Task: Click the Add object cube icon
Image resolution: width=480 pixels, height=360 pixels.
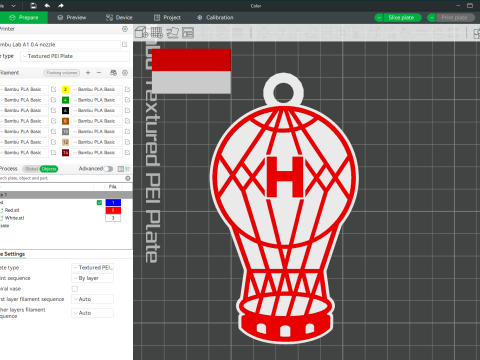Action: pos(141,33)
